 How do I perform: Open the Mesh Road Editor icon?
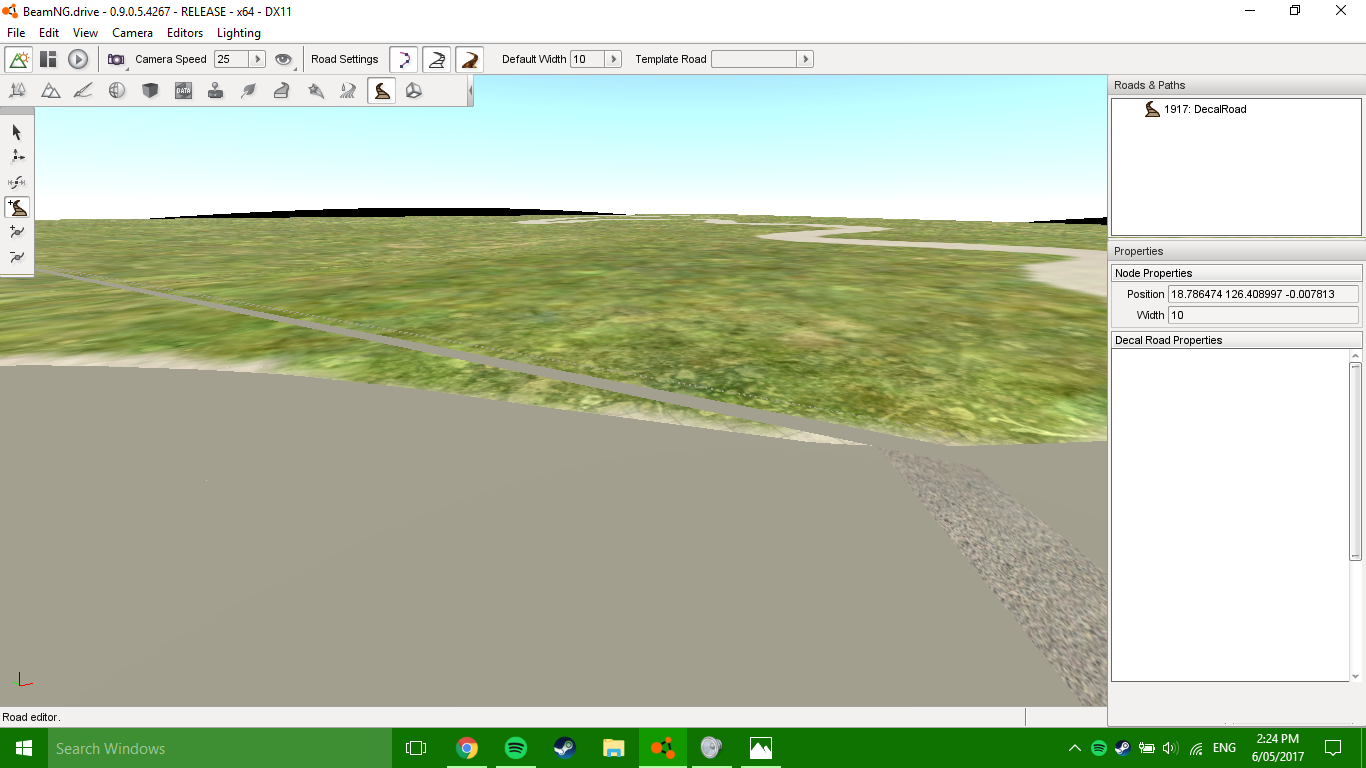(x=282, y=90)
